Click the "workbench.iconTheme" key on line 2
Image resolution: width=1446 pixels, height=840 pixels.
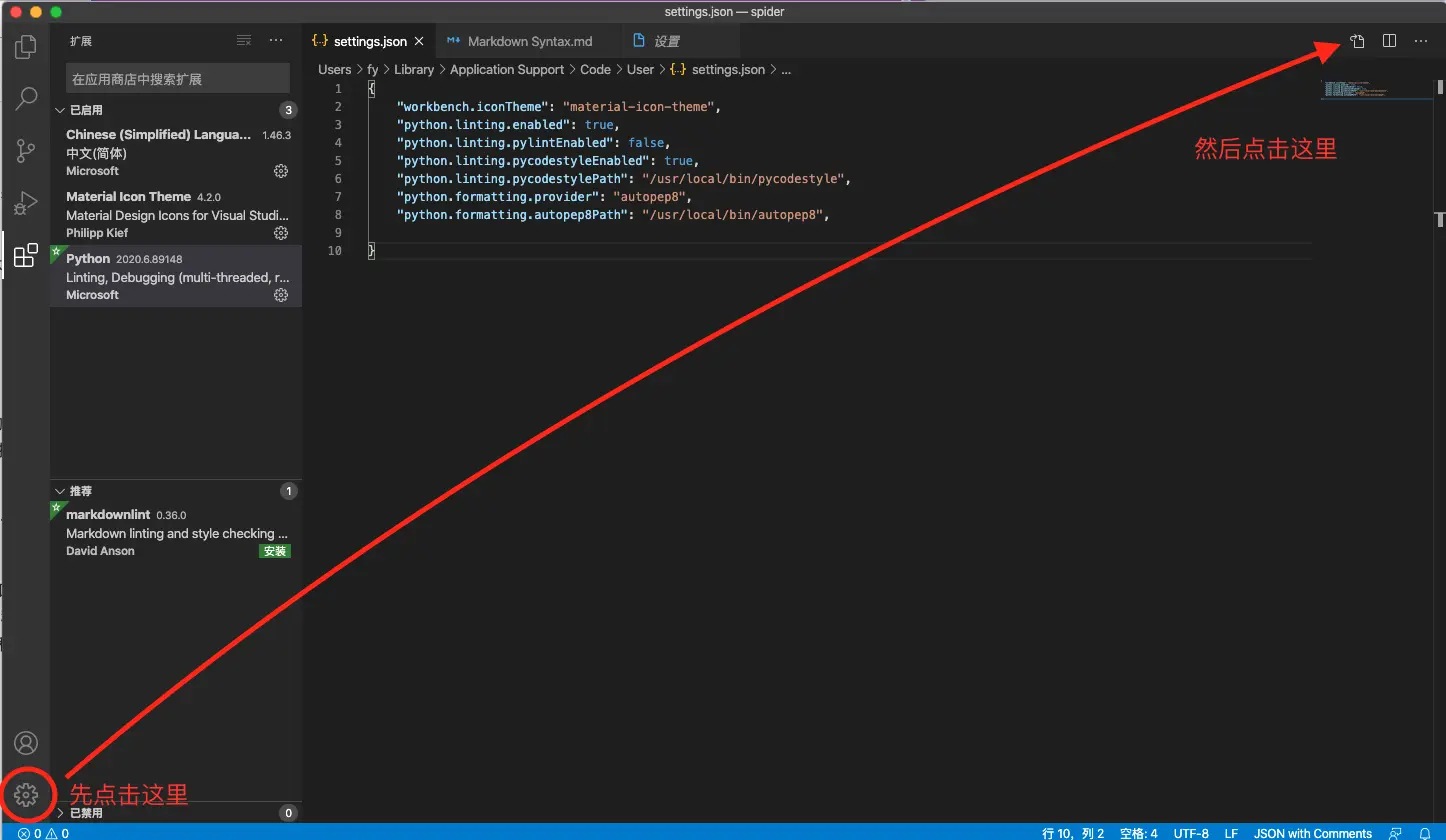coord(472,107)
